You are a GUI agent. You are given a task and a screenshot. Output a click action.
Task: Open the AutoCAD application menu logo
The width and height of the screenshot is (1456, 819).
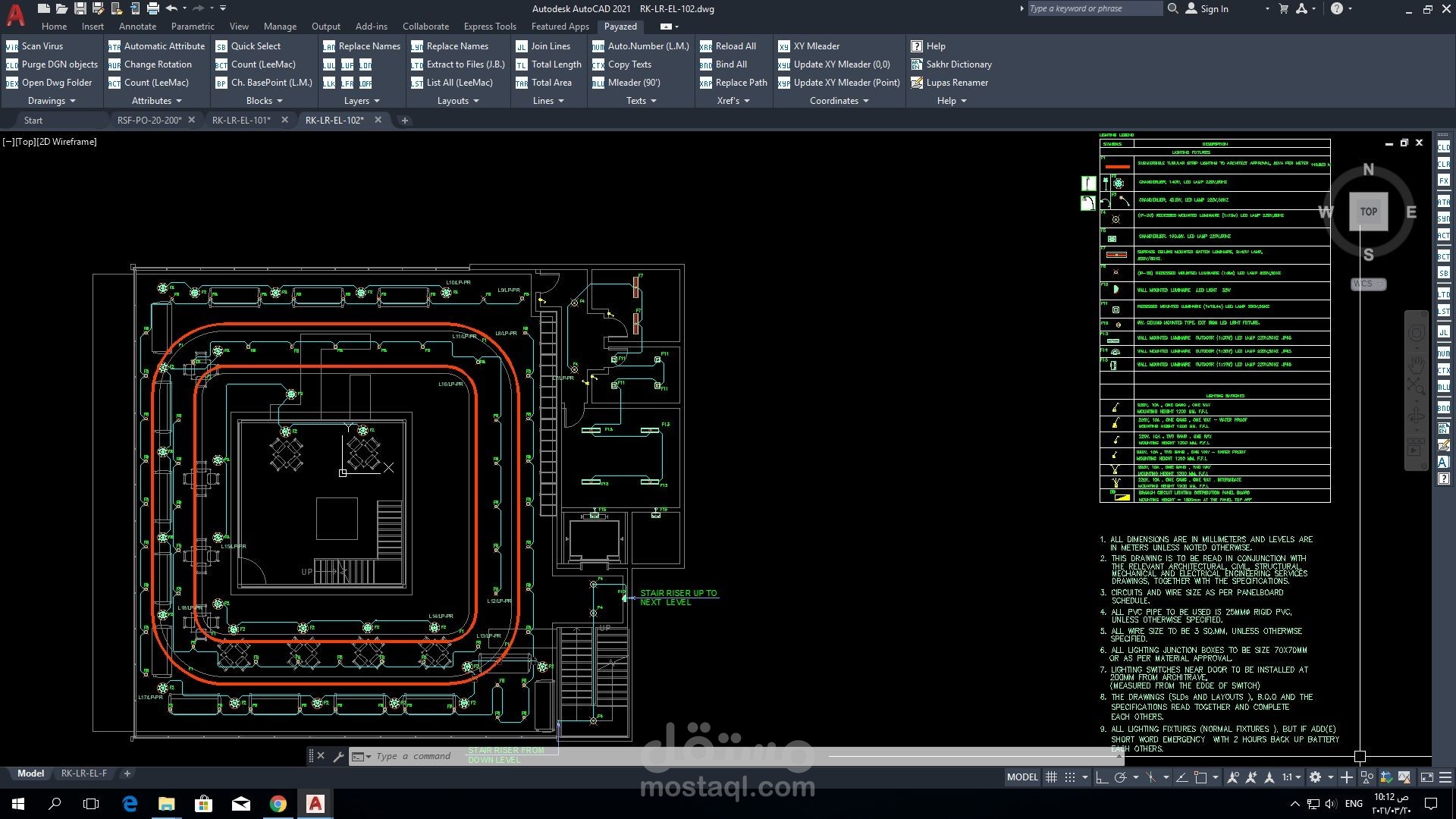pos(15,14)
